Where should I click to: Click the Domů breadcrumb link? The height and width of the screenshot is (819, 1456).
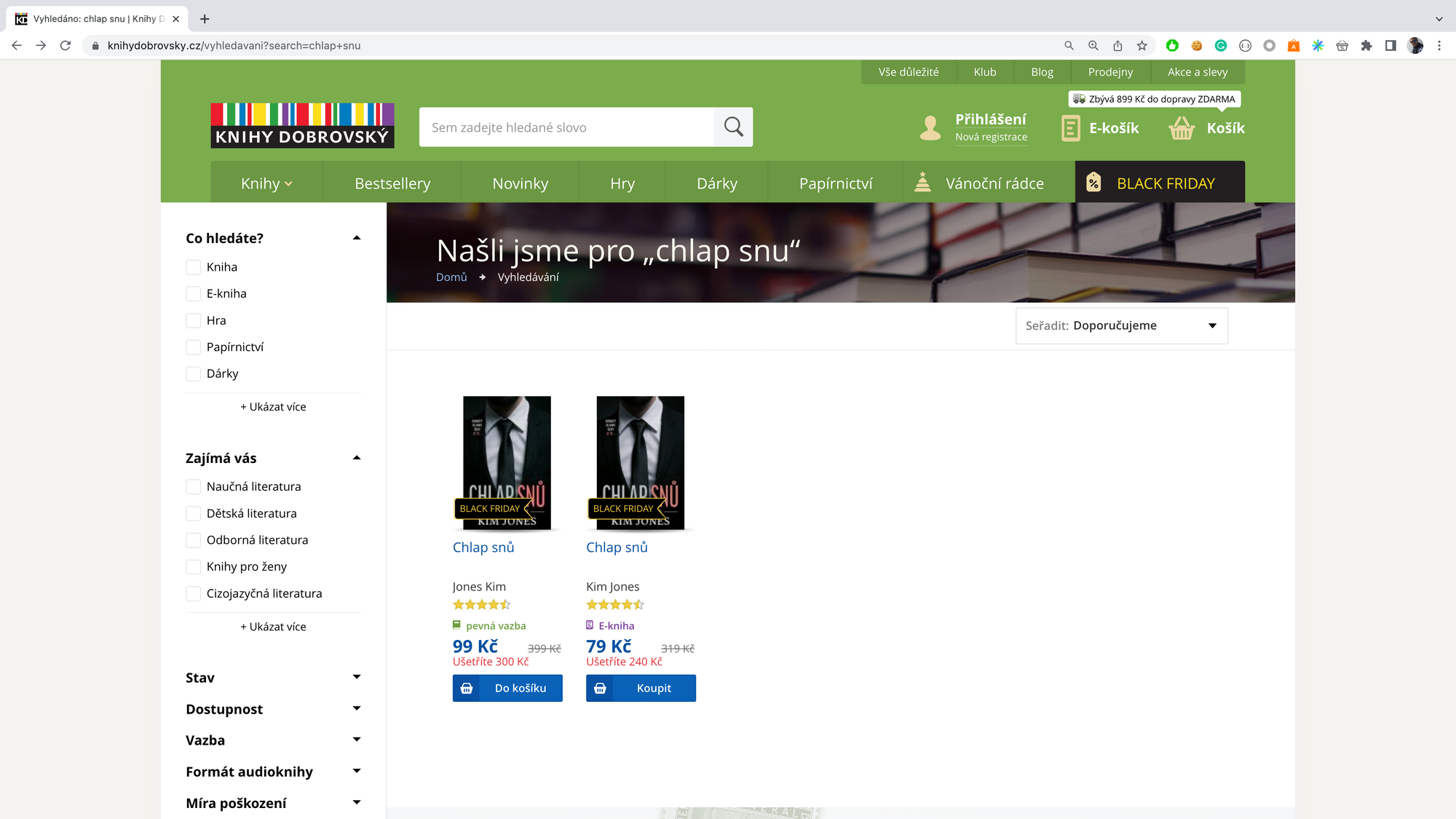point(451,277)
